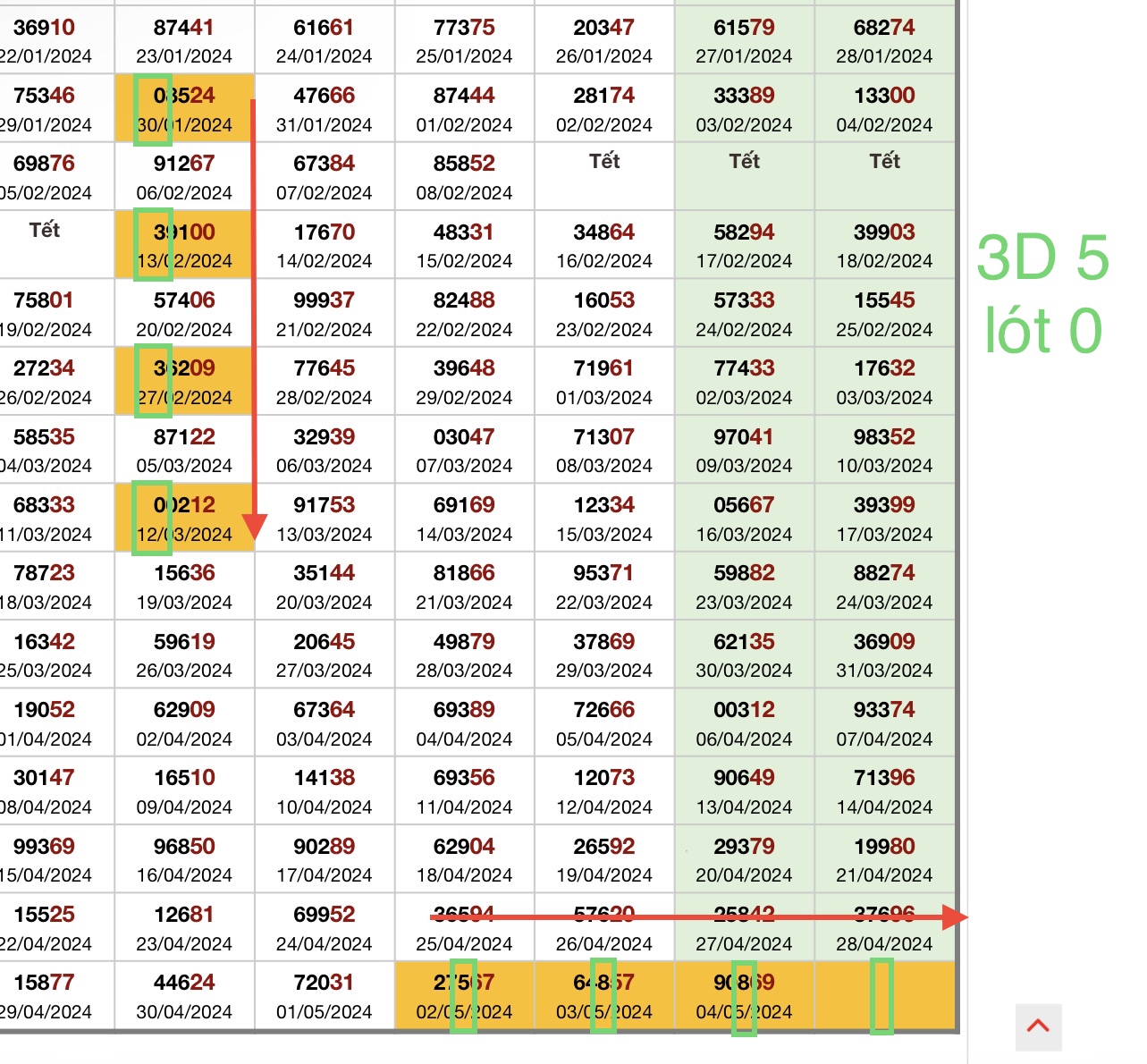This screenshot has height=1064, width=1147.
Task: Click the Tết cell below 02/02/2024
Action: (604, 176)
